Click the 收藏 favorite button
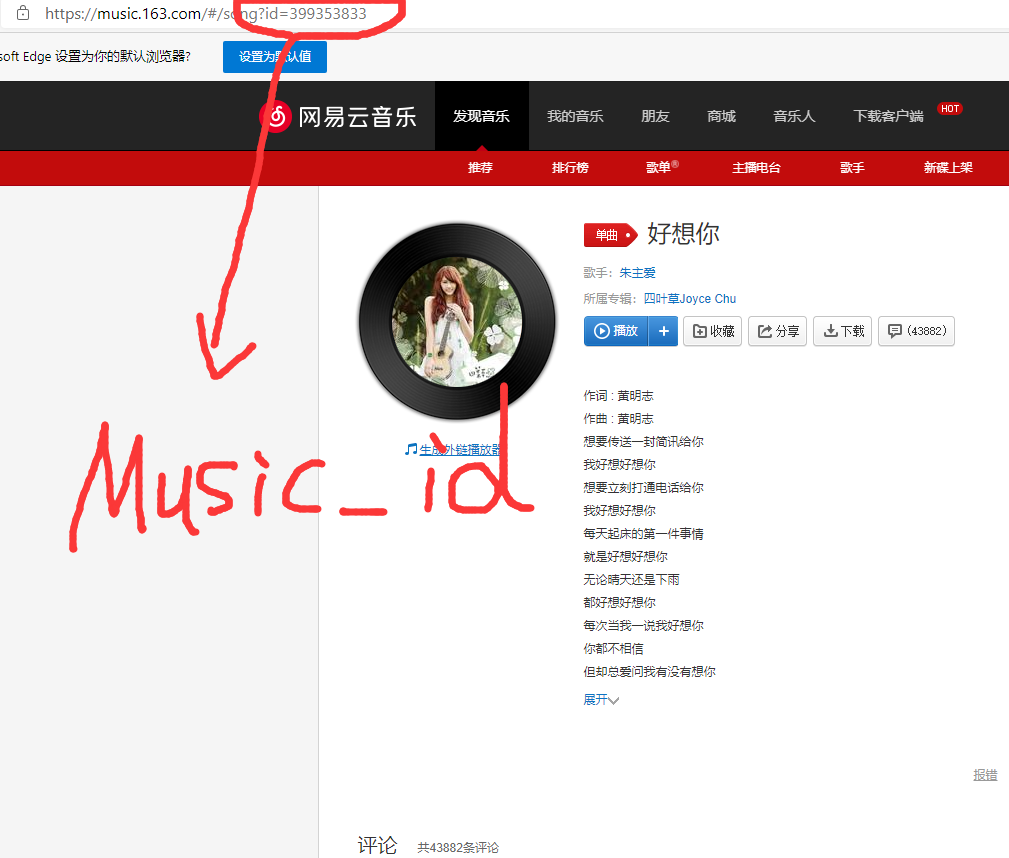1009x858 pixels. point(713,331)
